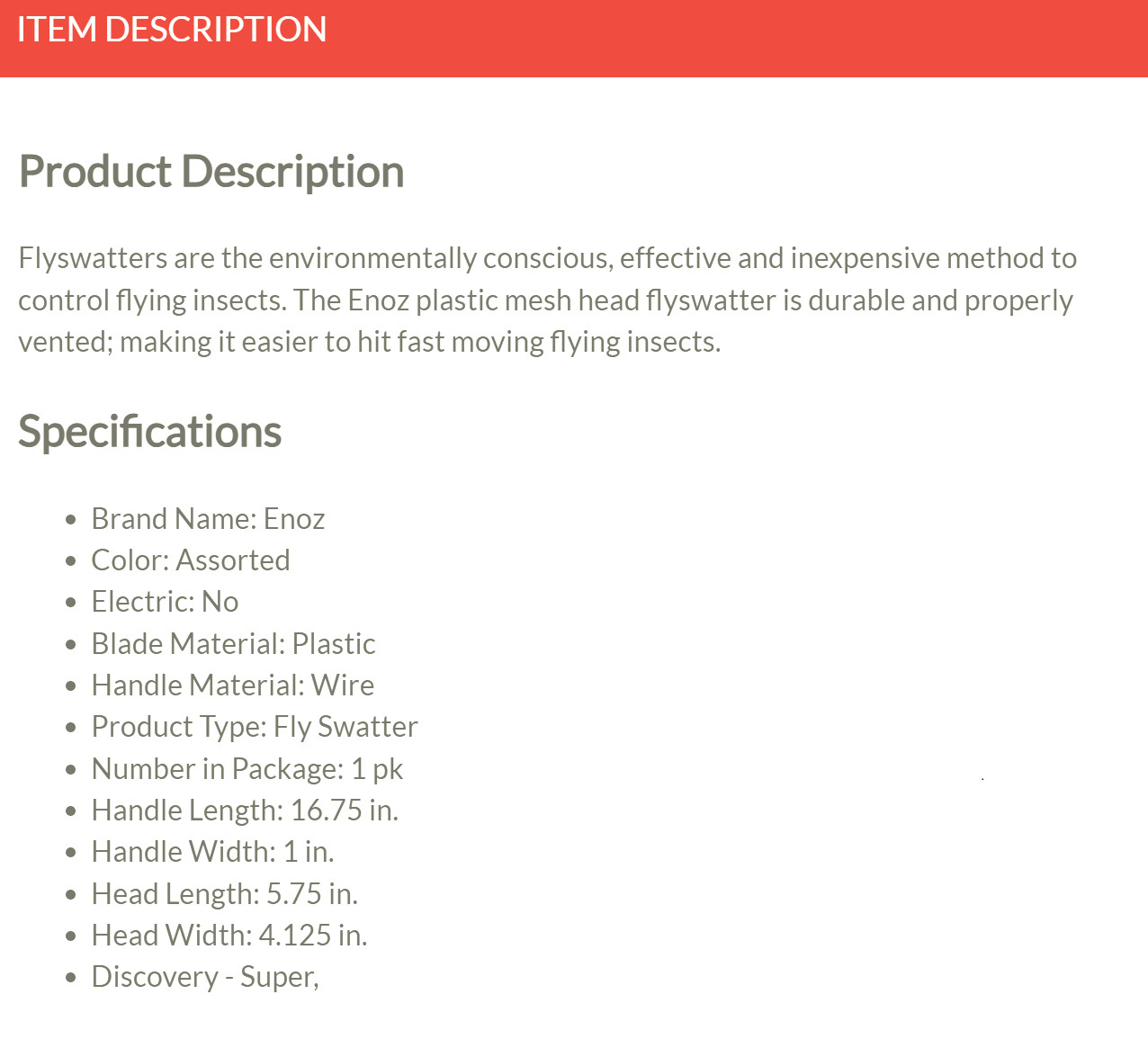
Task: Click Blade Material: Plastic entry
Action: point(234,644)
